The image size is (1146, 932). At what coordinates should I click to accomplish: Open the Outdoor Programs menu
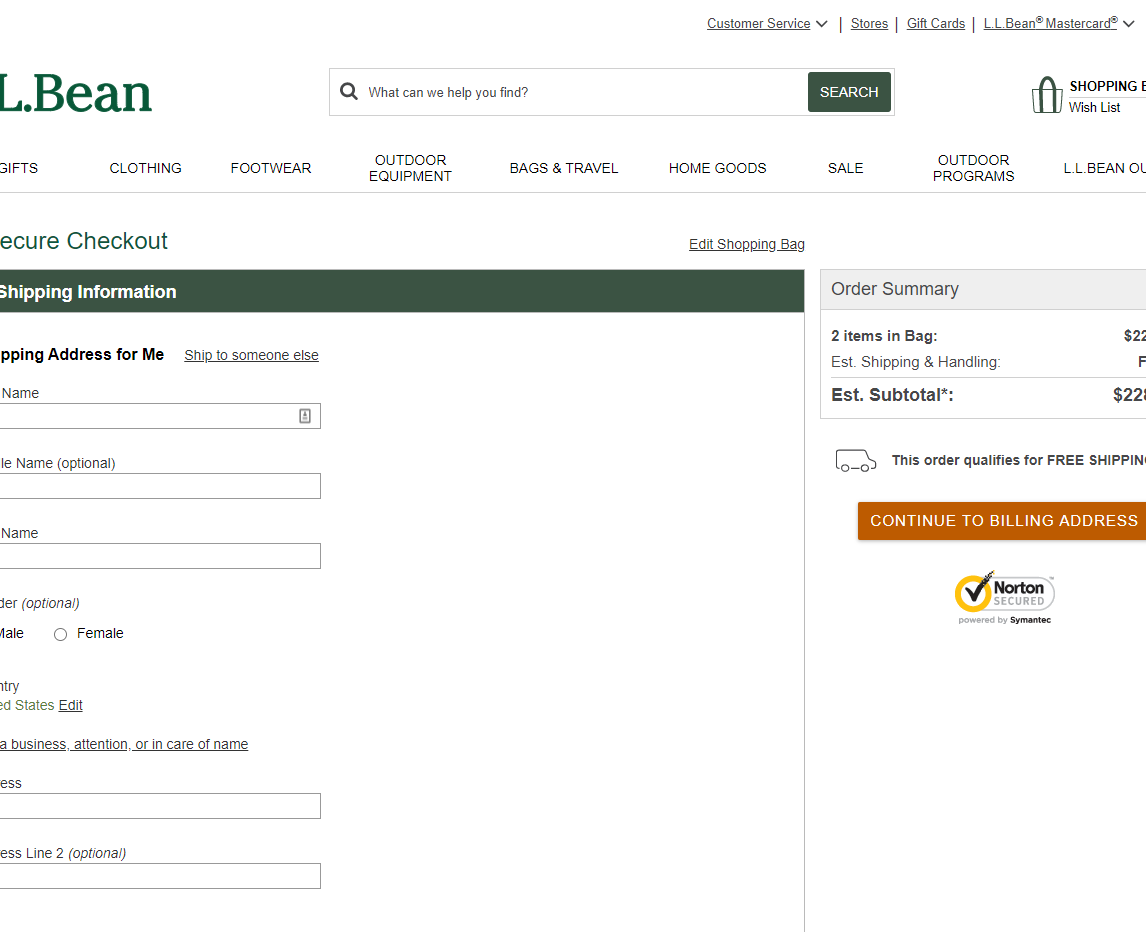[x=974, y=168]
